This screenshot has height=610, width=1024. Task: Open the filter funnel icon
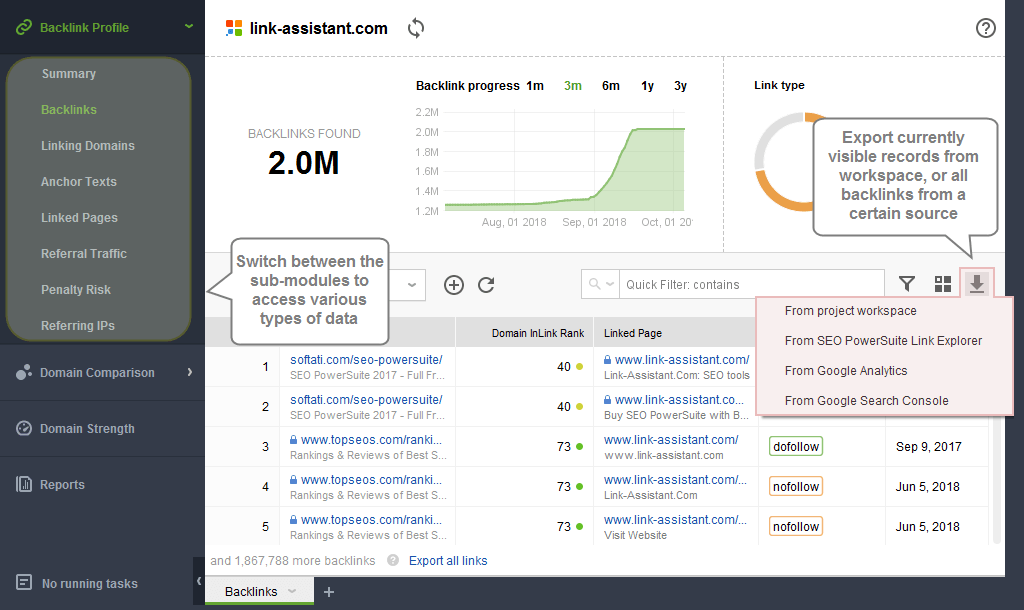tap(906, 283)
